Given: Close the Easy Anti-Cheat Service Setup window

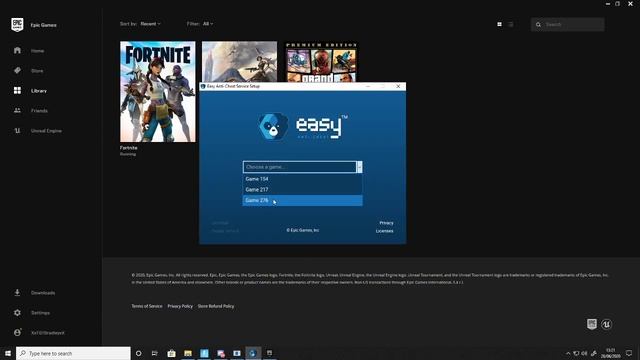Looking at the screenshot, I should pos(398,86).
